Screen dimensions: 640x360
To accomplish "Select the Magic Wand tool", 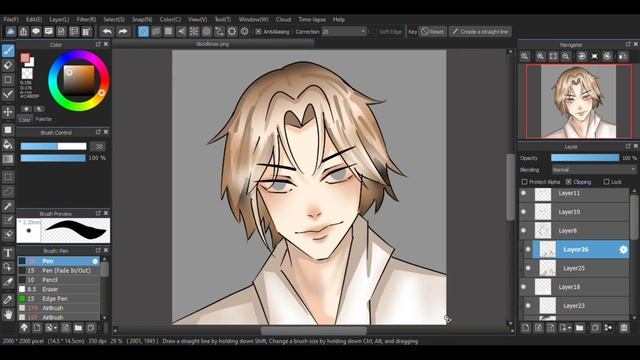I will 8,206.
